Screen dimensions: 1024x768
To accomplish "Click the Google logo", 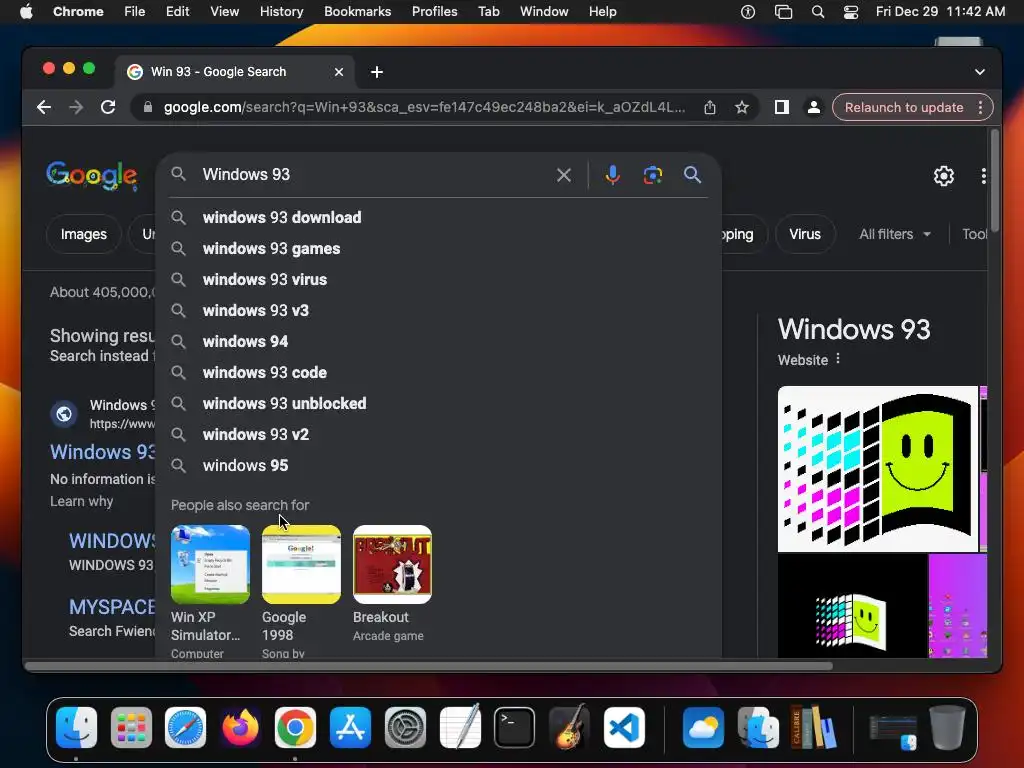I will tap(92, 175).
